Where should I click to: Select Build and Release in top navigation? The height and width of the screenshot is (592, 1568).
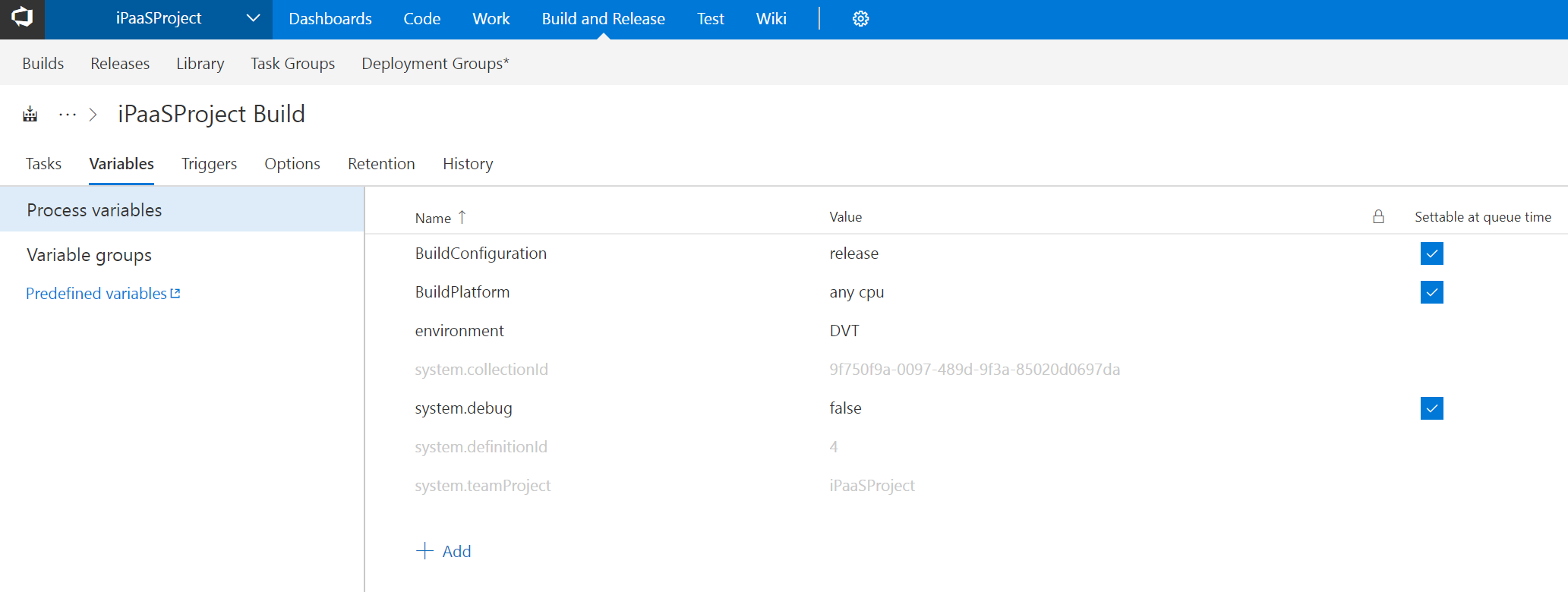pyautogui.click(x=604, y=19)
